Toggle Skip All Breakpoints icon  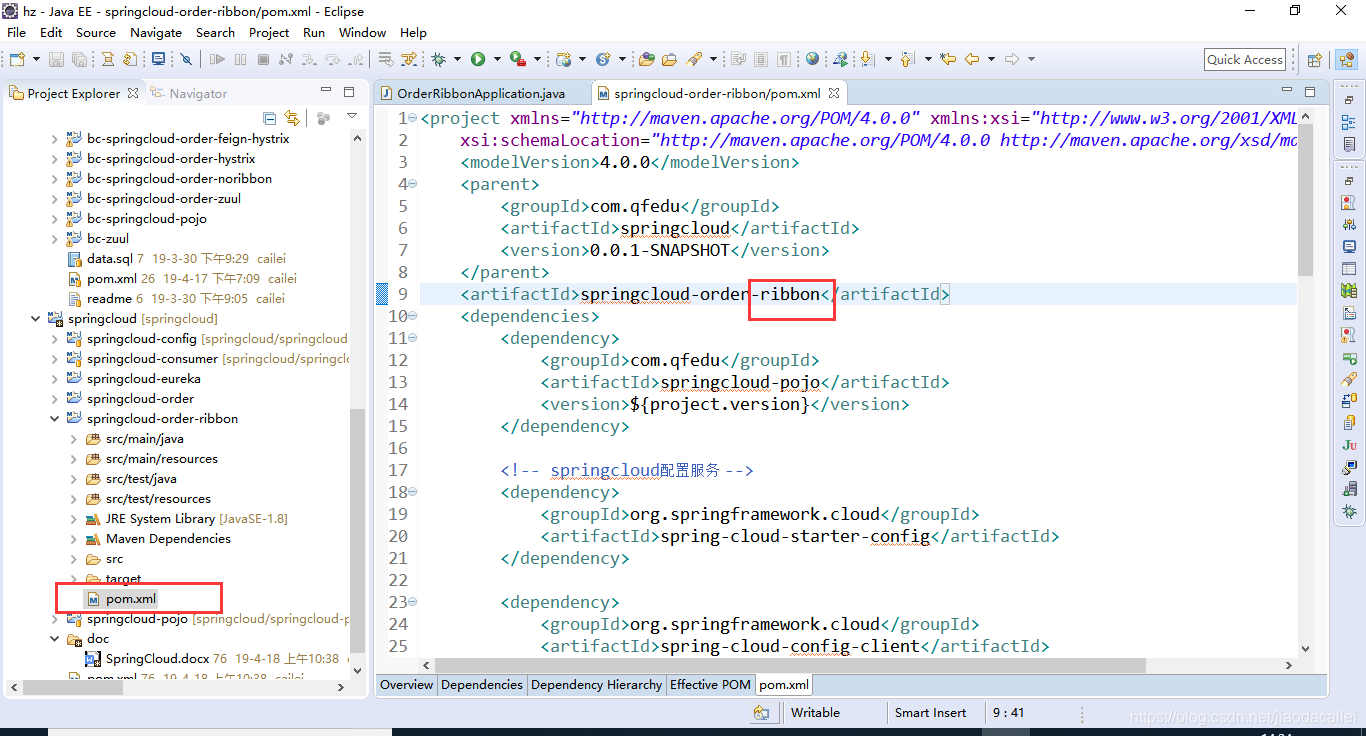(186, 59)
